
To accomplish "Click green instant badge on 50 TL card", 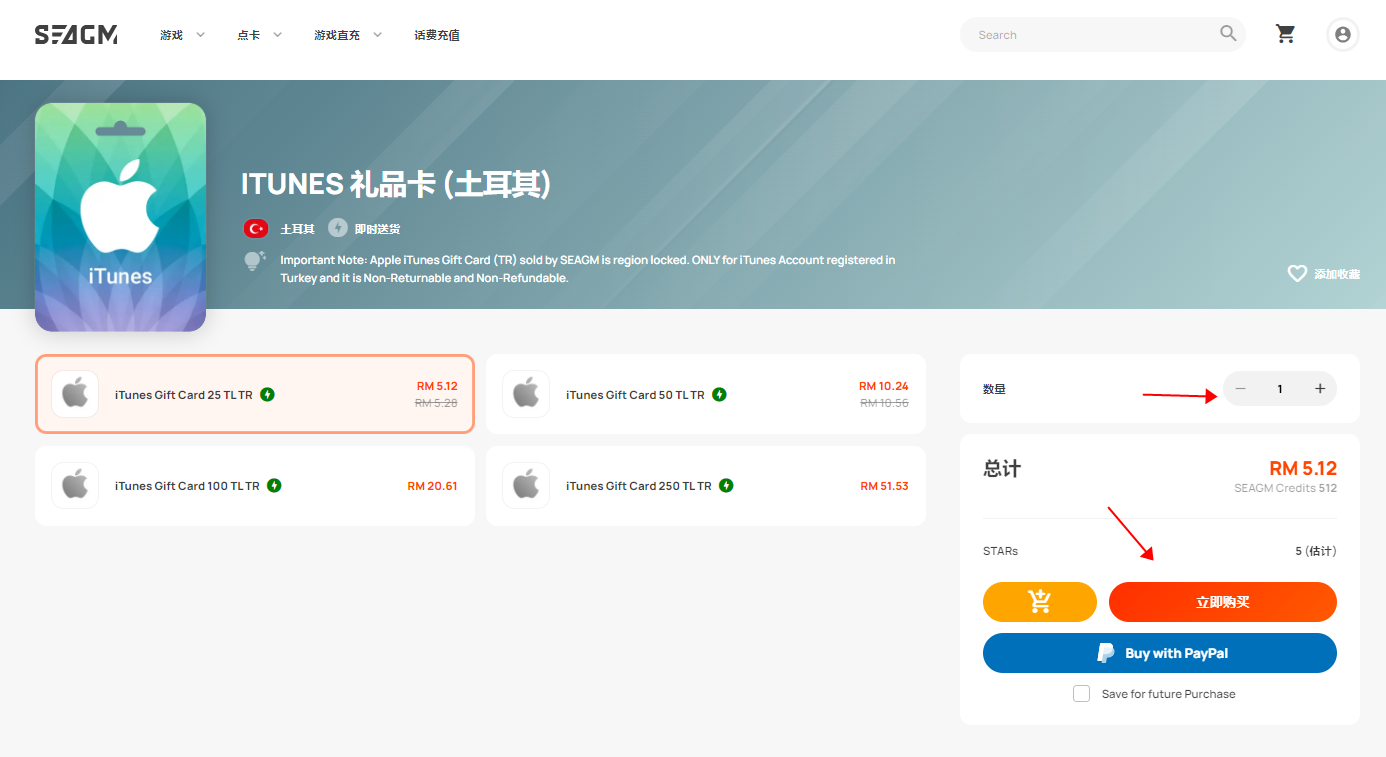I will [x=719, y=394].
